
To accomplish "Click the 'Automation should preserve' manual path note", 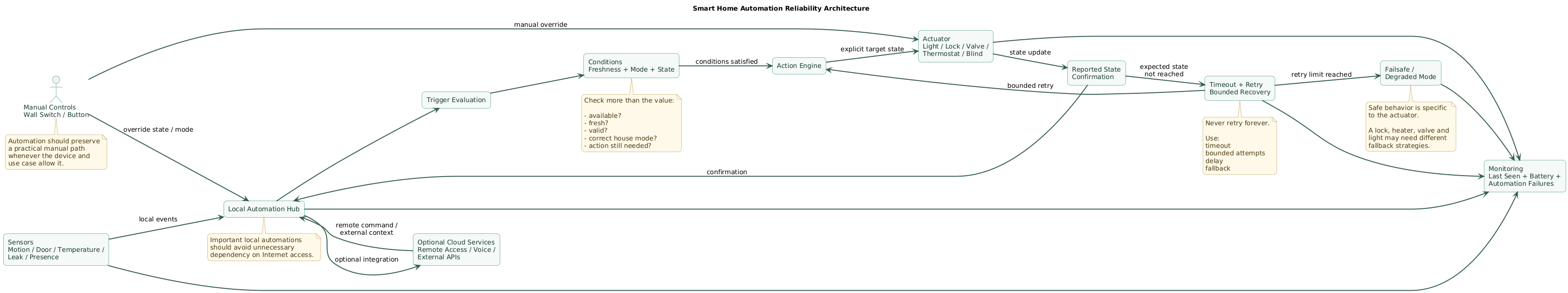I will [x=56, y=153].
